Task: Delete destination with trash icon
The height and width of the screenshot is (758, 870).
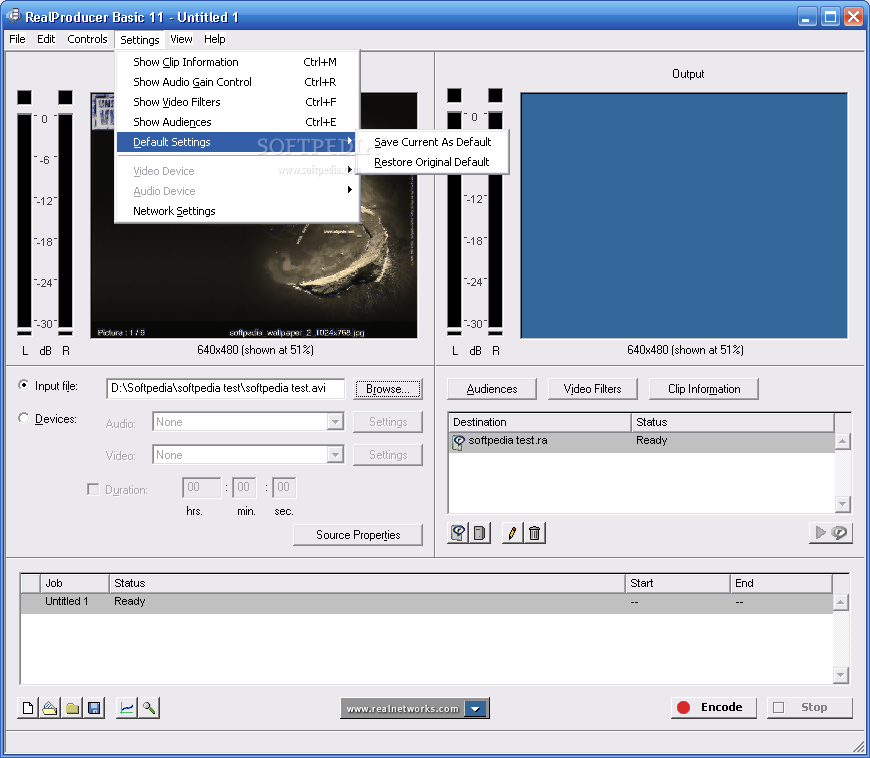Action: point(534,533)
